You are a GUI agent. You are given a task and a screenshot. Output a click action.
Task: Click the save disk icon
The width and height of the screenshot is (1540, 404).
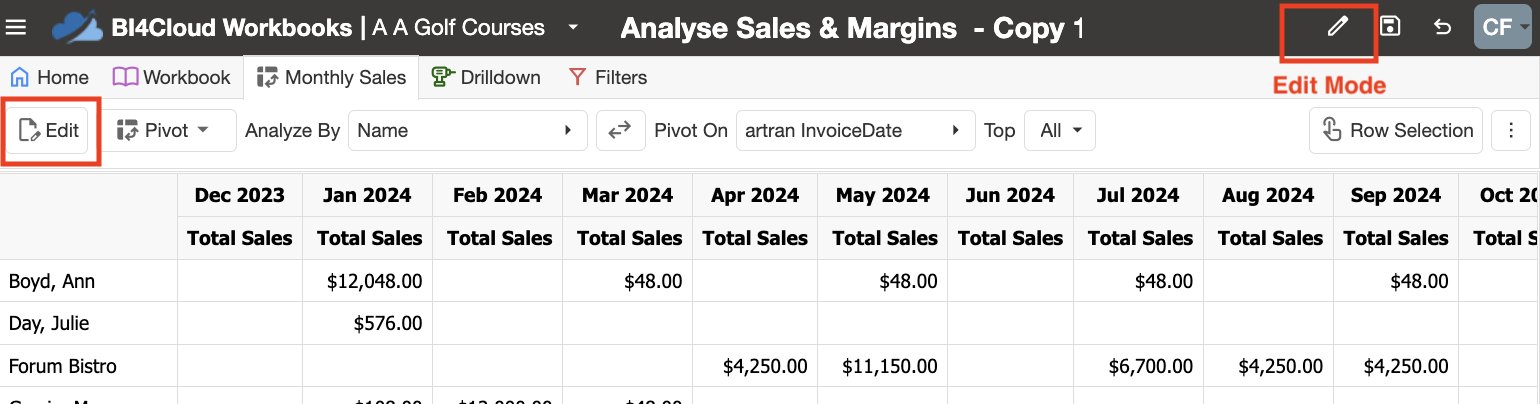pos(1389,27)
